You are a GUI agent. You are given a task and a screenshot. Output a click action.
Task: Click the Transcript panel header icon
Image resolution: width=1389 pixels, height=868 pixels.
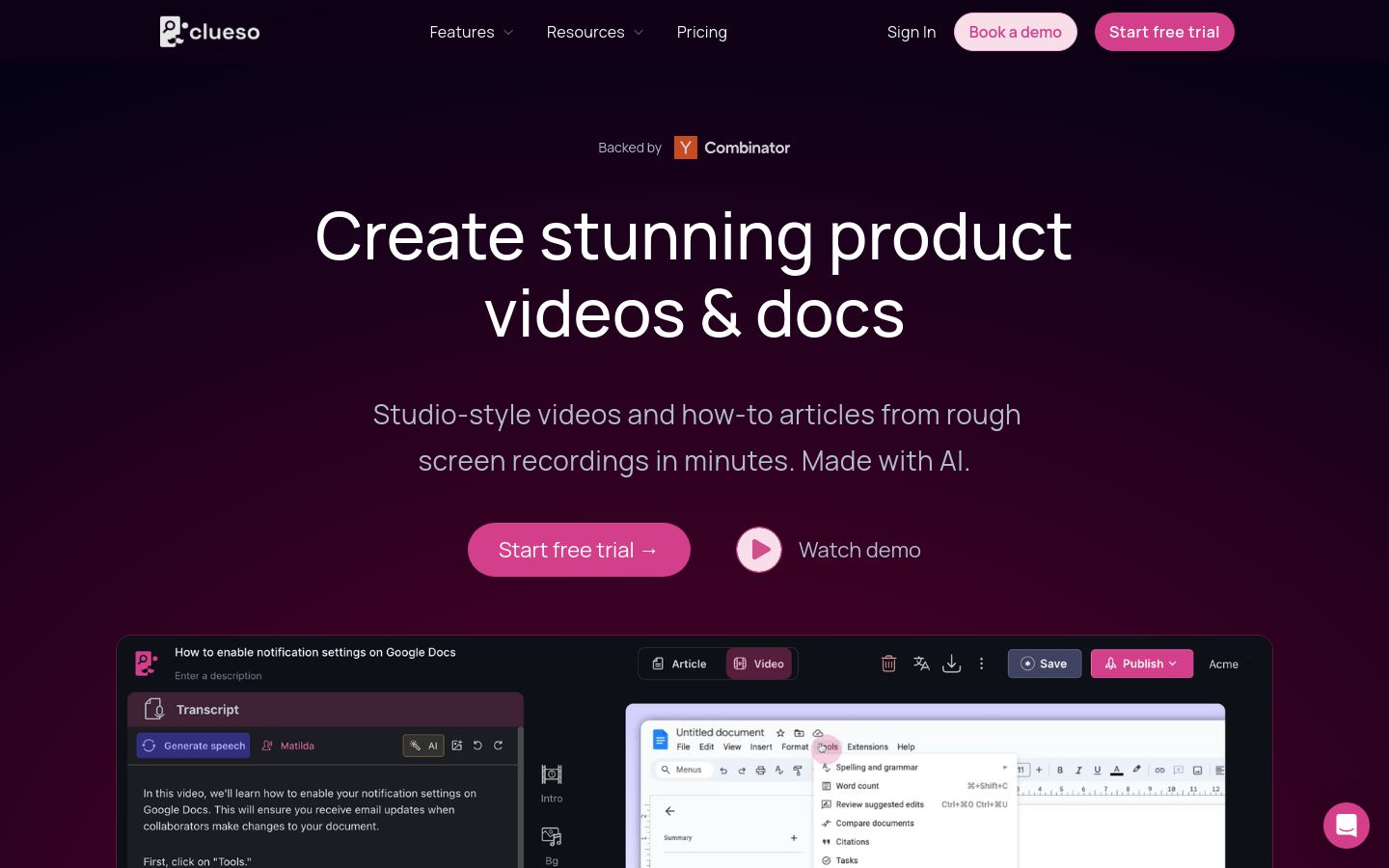point(154,709)
